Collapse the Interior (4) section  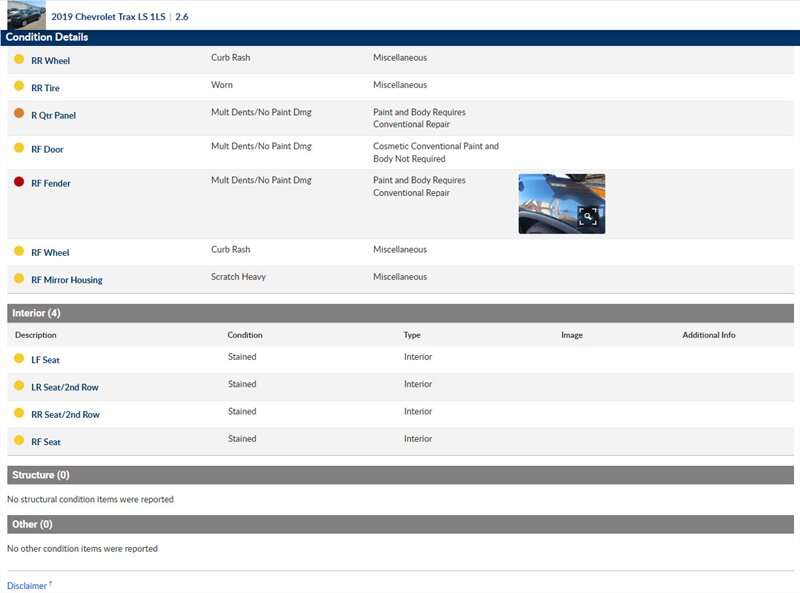(x=400, y=313)
